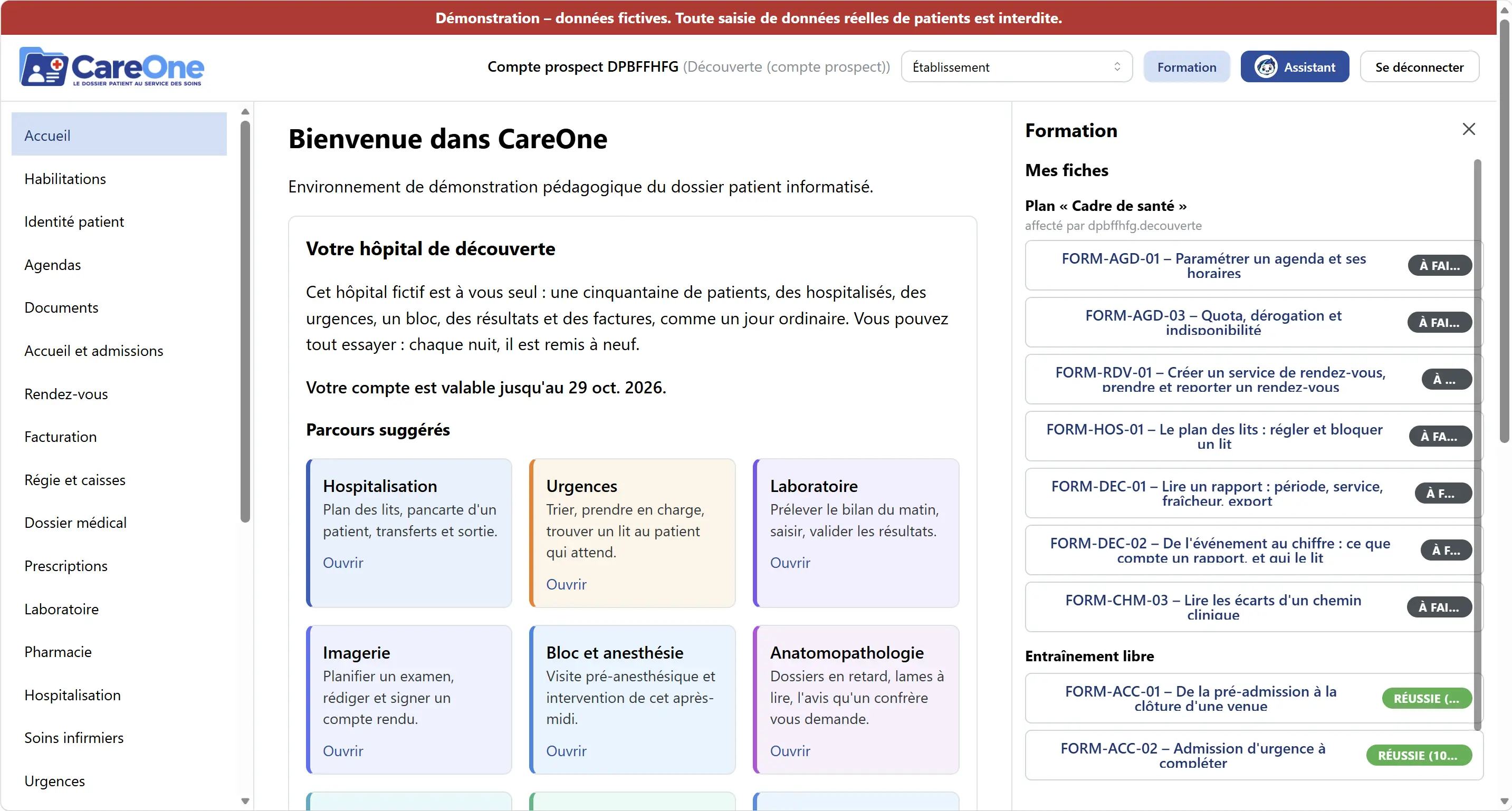Open the Établissement dropdown
The height and width of the screenshot is (811, 1512).
click(1016, 67)
